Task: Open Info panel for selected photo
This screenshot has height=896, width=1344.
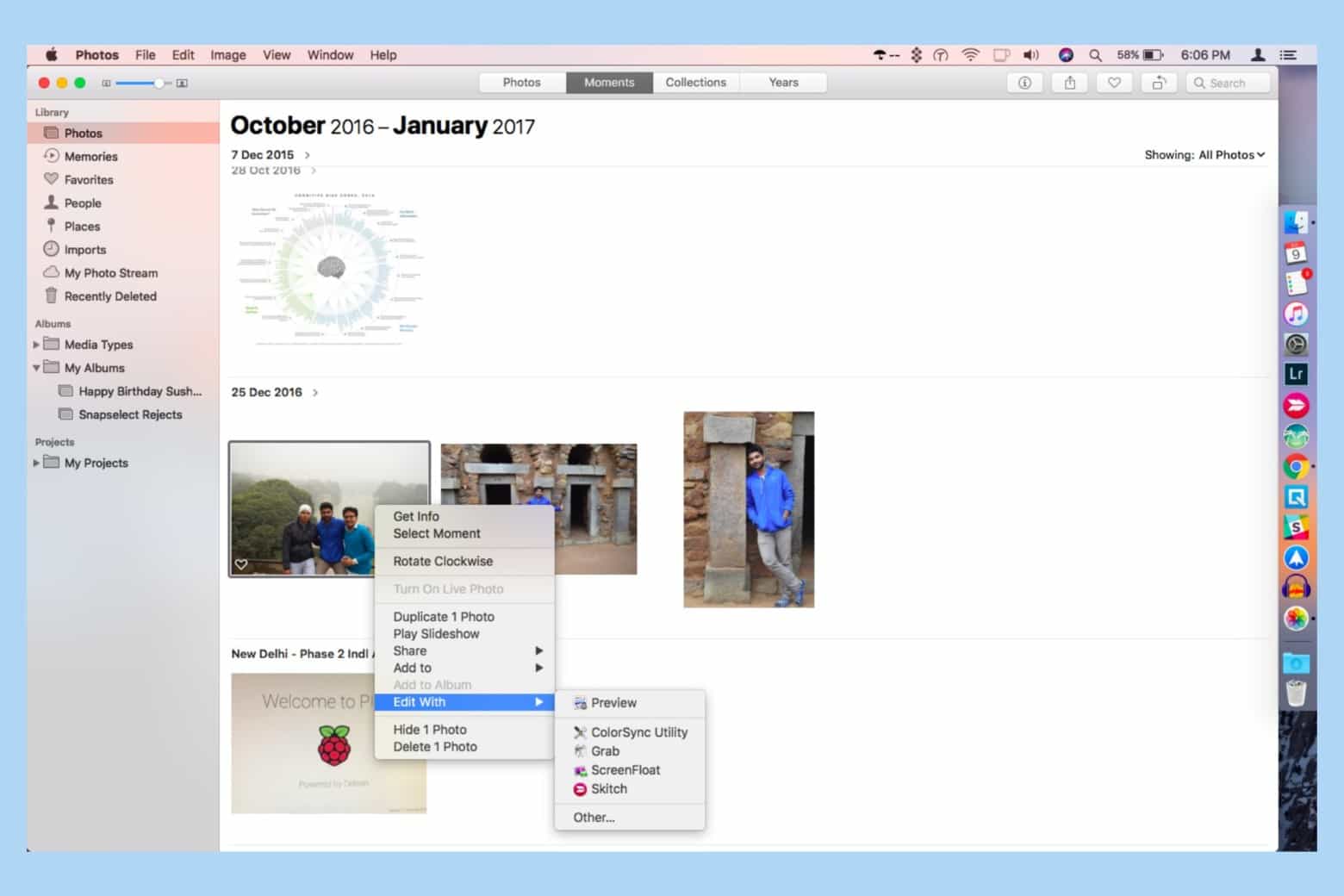Action: [1024, 83]
